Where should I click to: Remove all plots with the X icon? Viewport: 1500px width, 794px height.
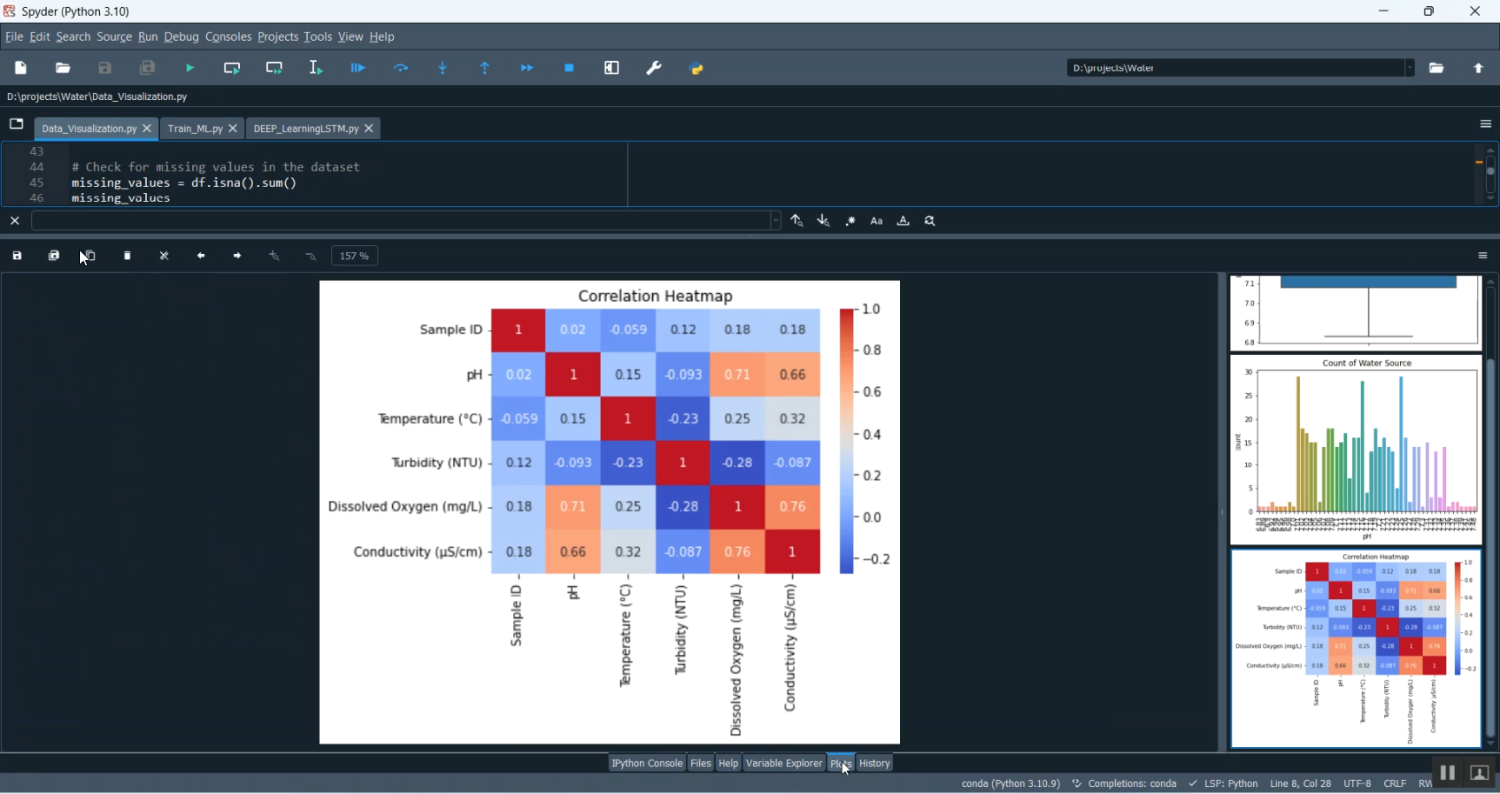click(163, 256)
